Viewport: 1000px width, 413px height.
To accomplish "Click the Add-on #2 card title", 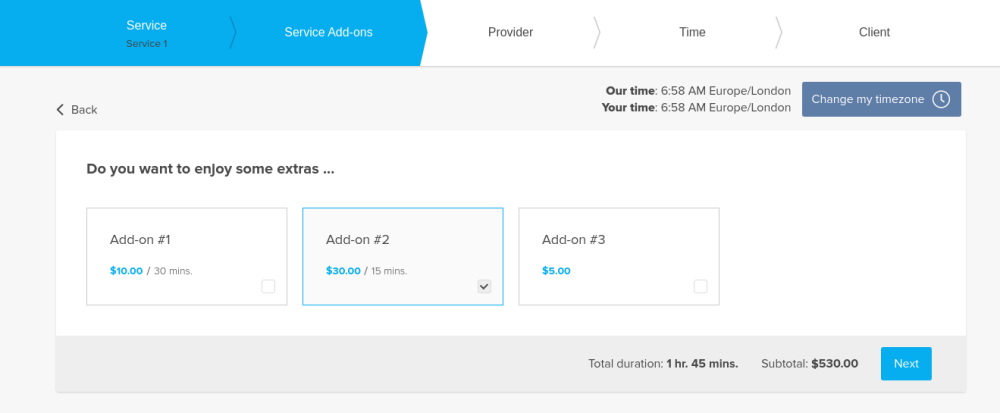I will pyautogui.click(x=357, y=240).
